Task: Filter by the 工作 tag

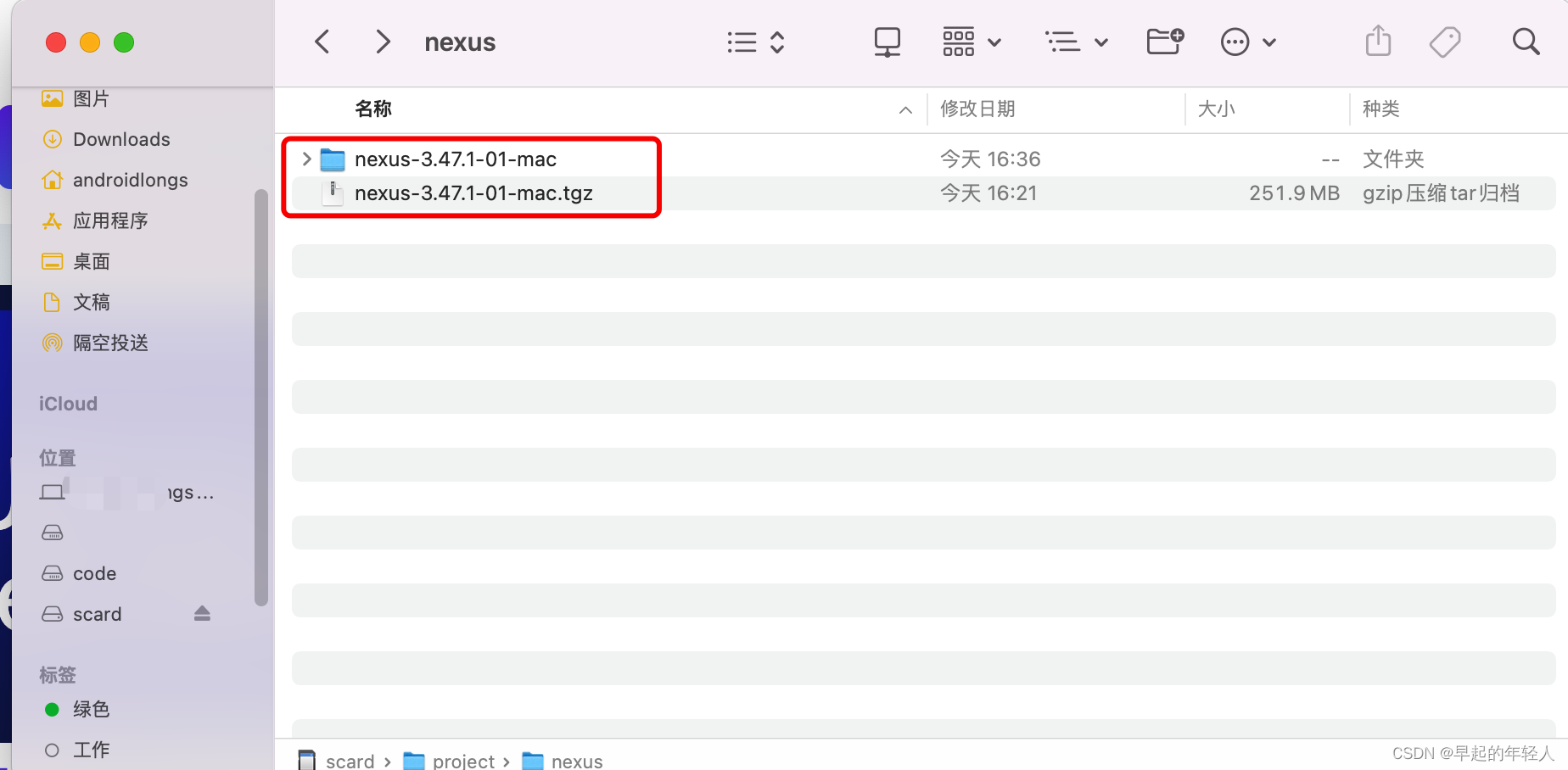Action: (91, 750)
